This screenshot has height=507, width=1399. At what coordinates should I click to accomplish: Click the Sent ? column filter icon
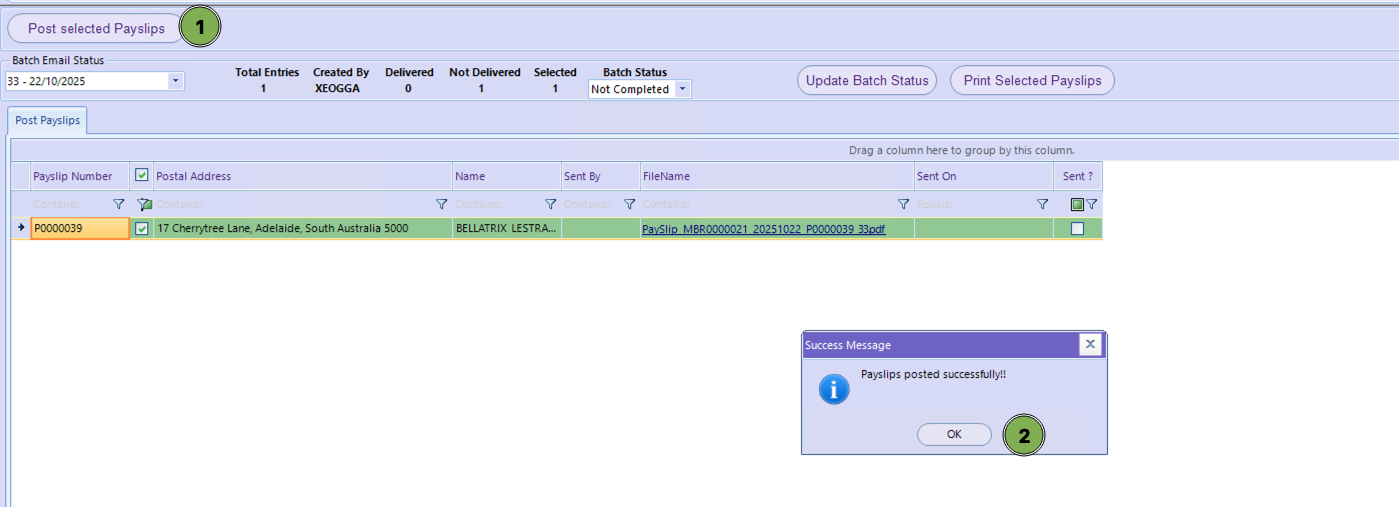tap(1092, 204)
